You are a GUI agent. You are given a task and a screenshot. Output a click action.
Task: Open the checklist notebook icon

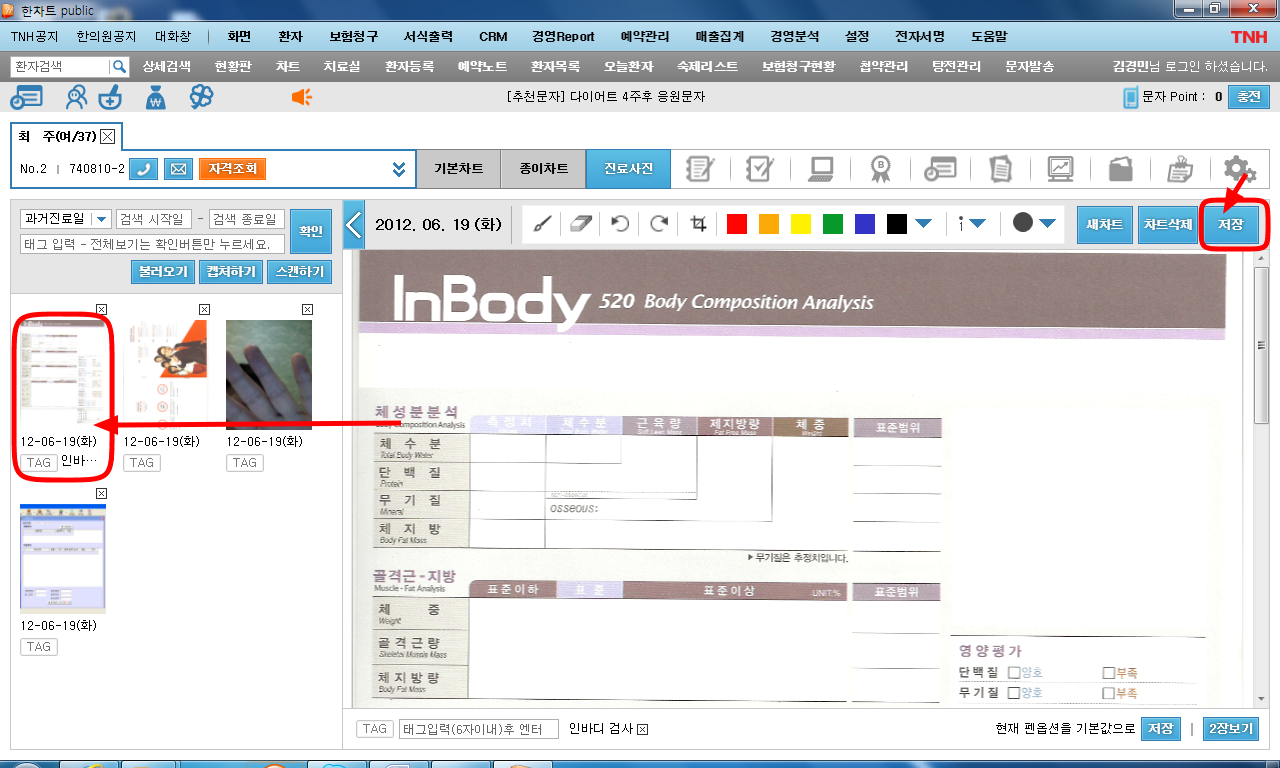(760, 168)
